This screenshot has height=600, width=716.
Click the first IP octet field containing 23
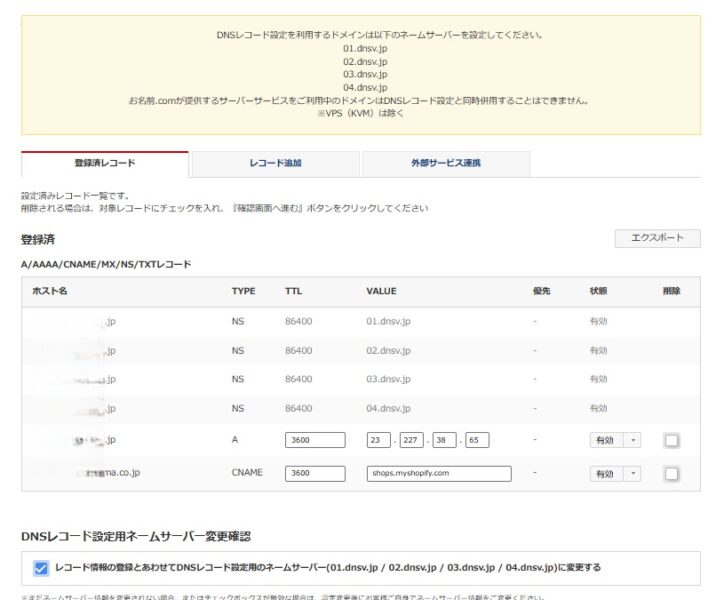click(378, 441)
